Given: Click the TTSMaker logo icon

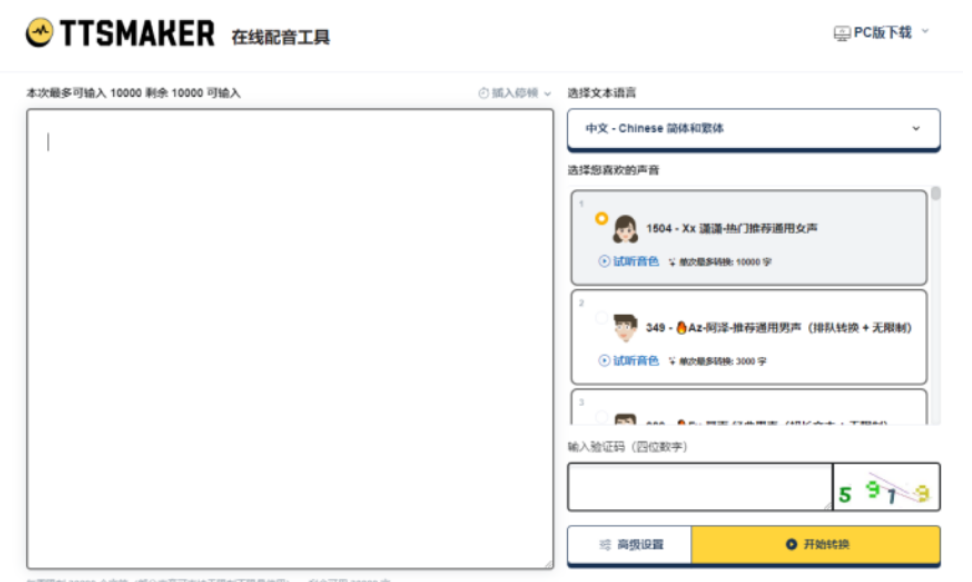Looking at the screenshot, I should [x=40, y=34].
